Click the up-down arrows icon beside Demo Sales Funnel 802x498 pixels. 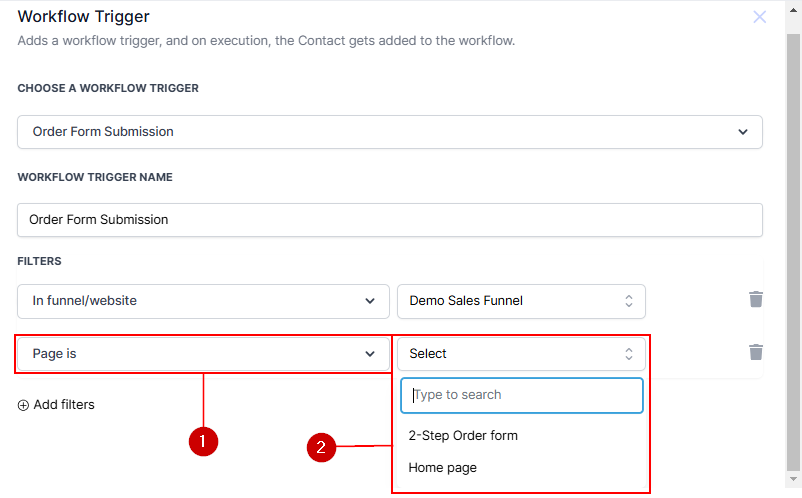tap(629, 301)
